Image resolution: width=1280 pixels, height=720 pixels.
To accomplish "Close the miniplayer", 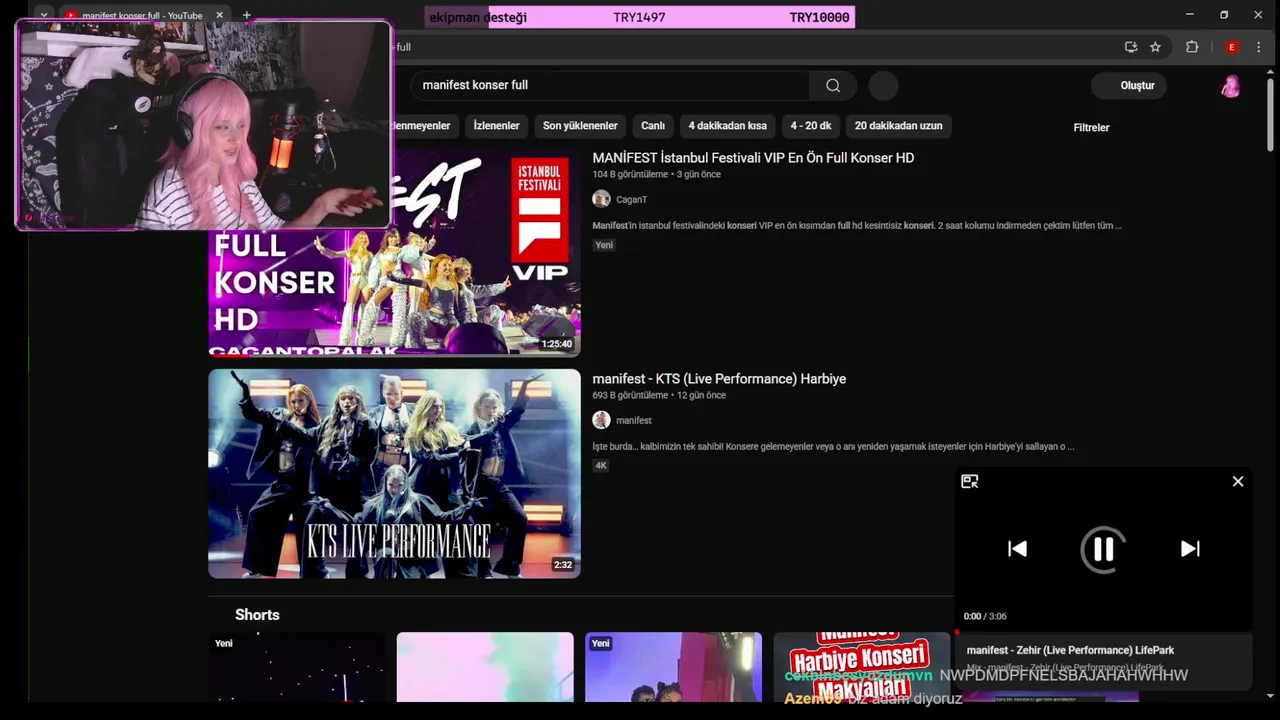I will (x=1238, y=481).
